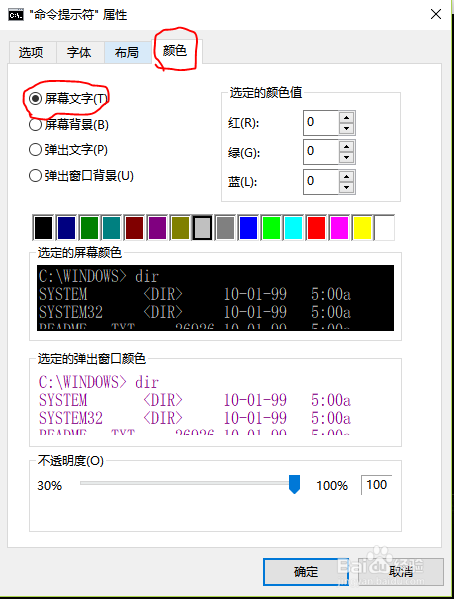454x599 pixels.
Task: Click the 红(R) value field
Action: [321, 123]
